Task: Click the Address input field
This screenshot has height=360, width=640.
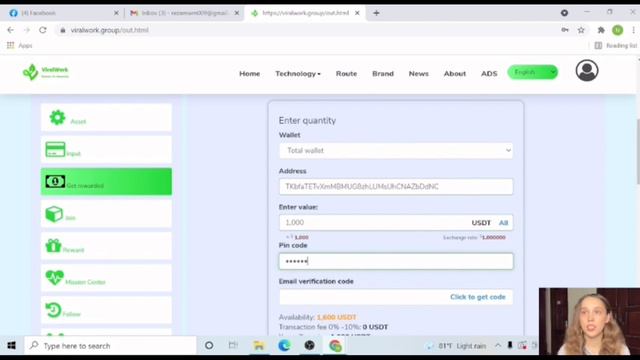Action: coord(396,187)
